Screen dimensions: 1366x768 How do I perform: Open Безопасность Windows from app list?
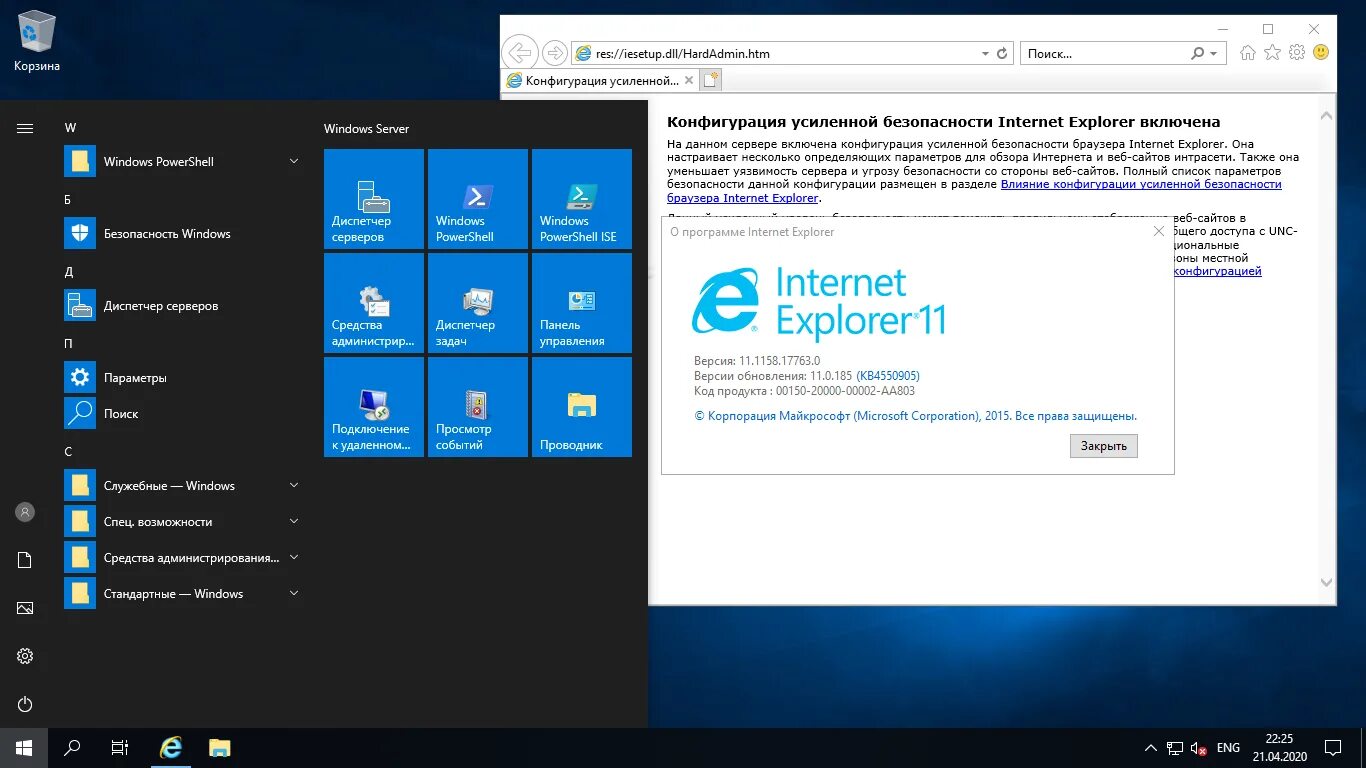coord(182,234)
